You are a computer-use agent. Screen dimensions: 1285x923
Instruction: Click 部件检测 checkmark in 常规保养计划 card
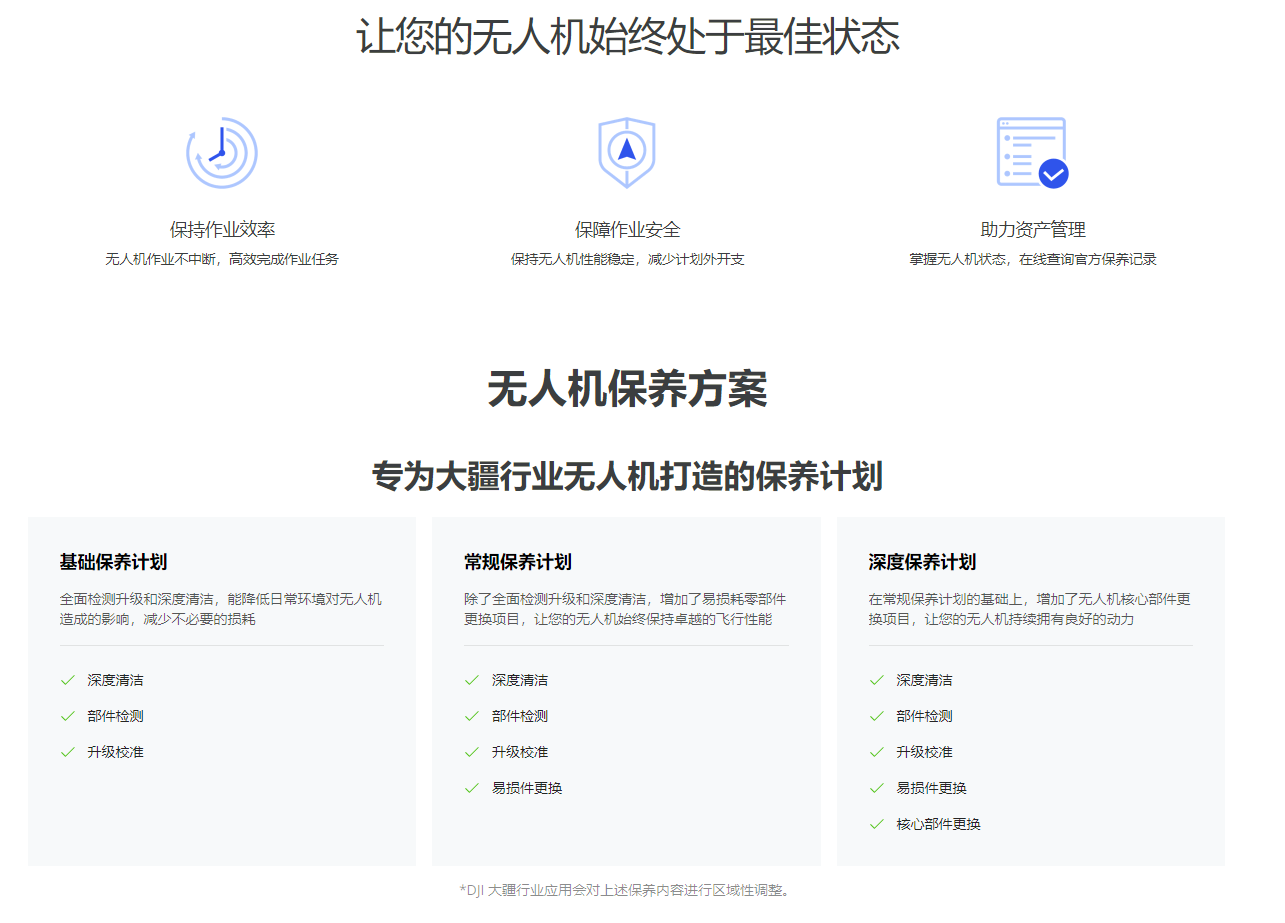472,716
